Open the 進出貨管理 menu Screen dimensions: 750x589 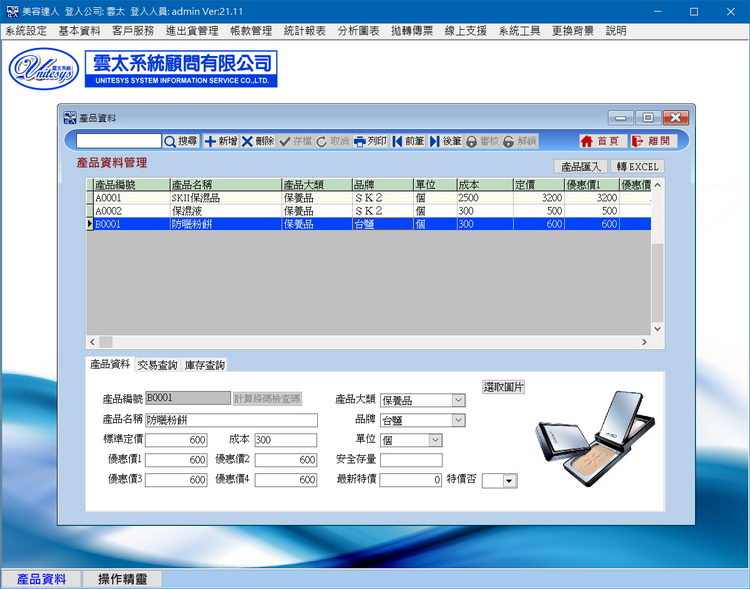[x=193, y=31]
